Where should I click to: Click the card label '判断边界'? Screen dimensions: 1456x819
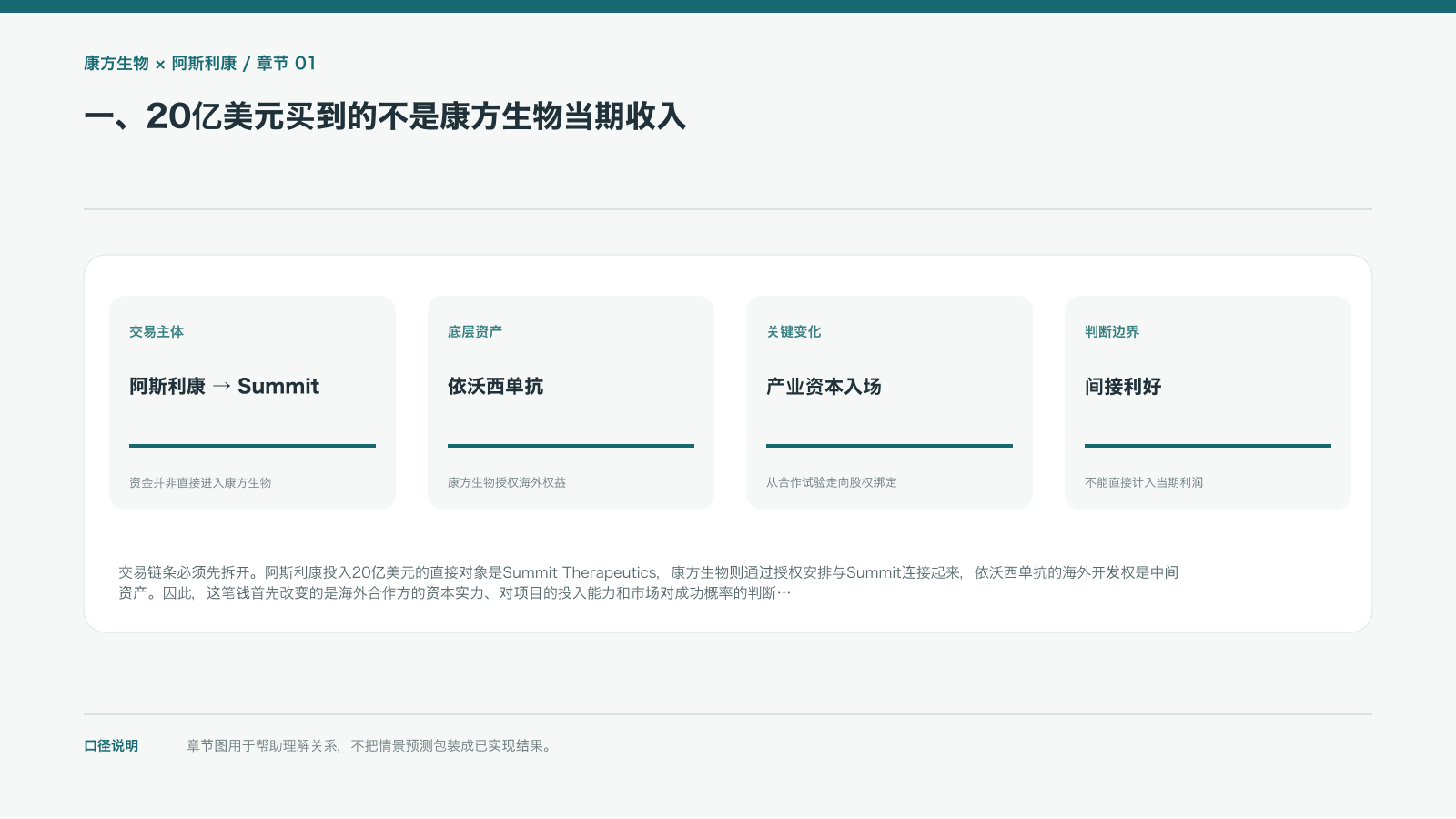(x=1112, y=332)
